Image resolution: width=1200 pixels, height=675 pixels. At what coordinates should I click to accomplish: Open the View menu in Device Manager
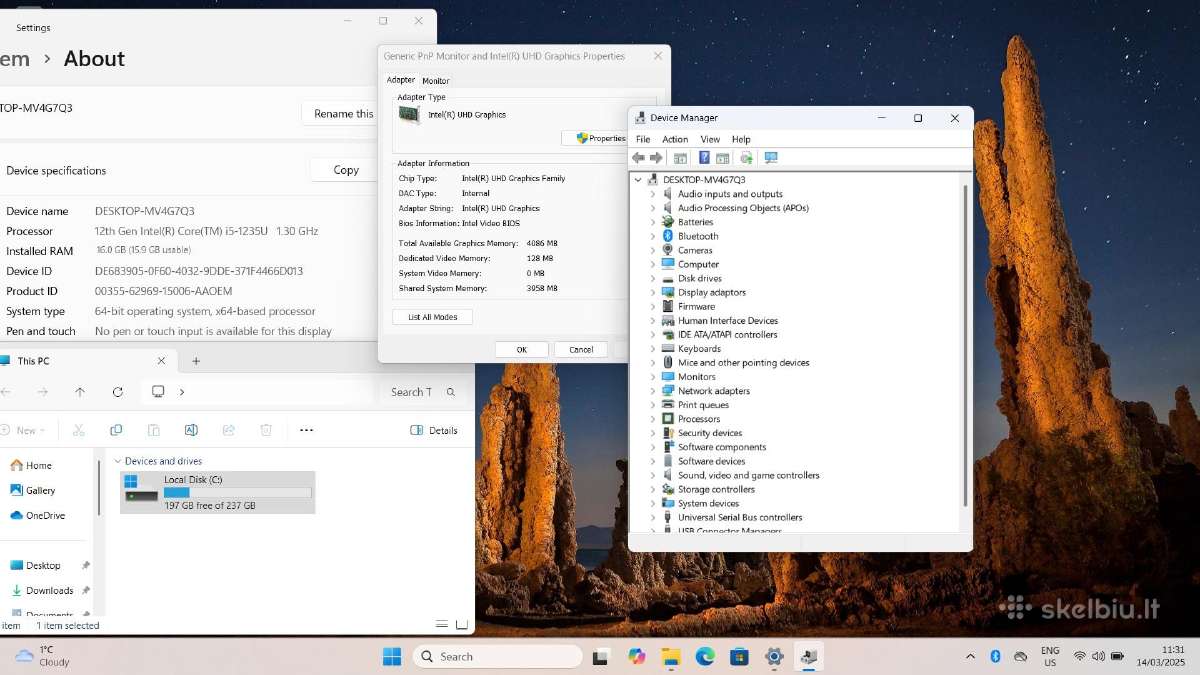click(710, 139)
